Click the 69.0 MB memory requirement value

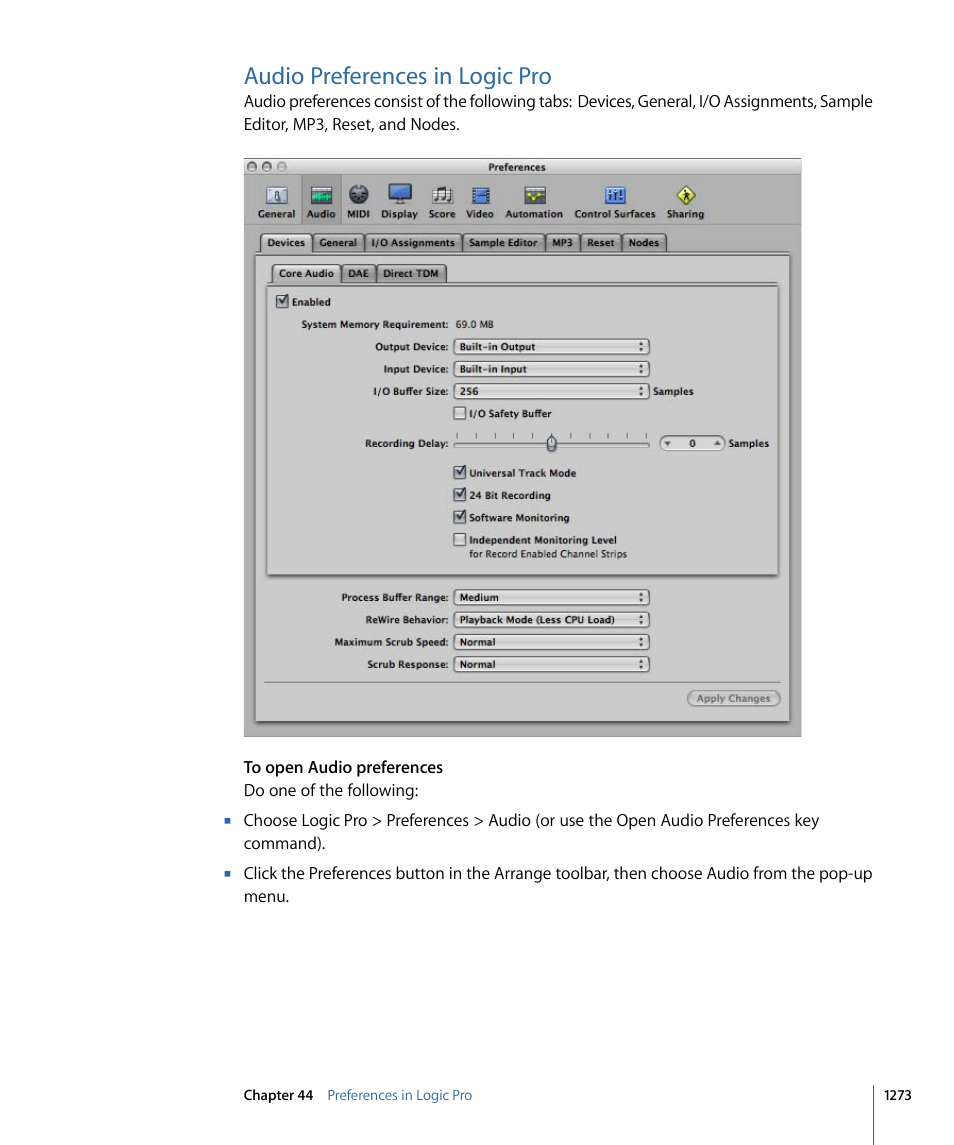(474, 324)
